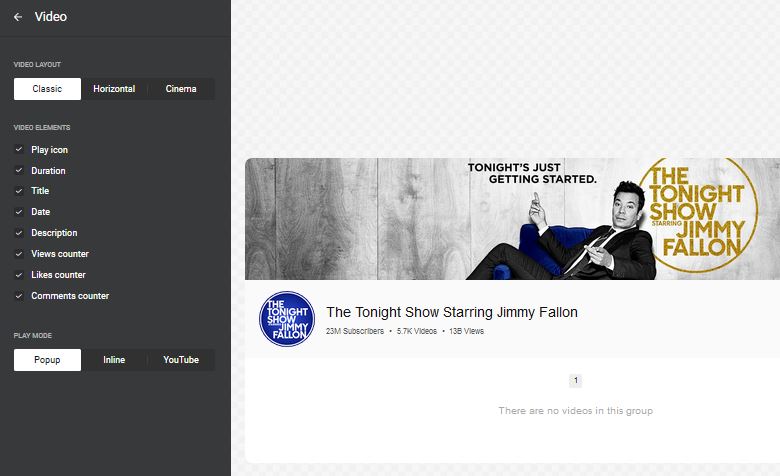Click the back arrow beside Video
Viewport: 780px width, 476px height.
18,17
